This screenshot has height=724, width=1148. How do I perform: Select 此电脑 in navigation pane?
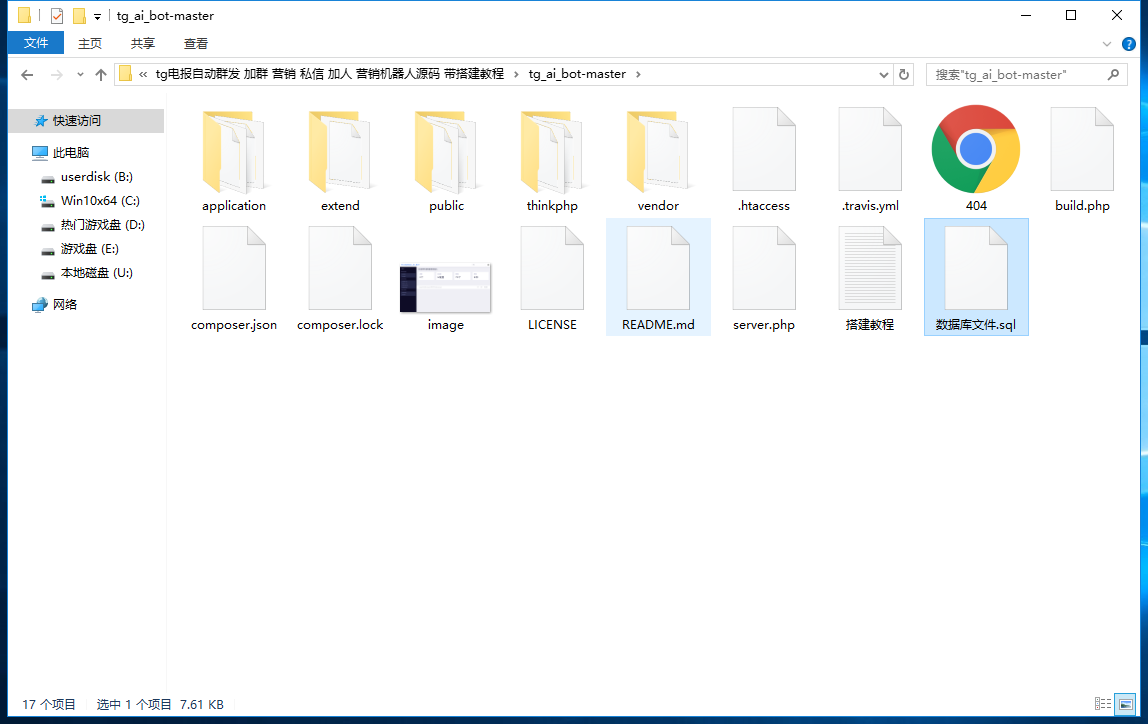click(x=71, y=153)
